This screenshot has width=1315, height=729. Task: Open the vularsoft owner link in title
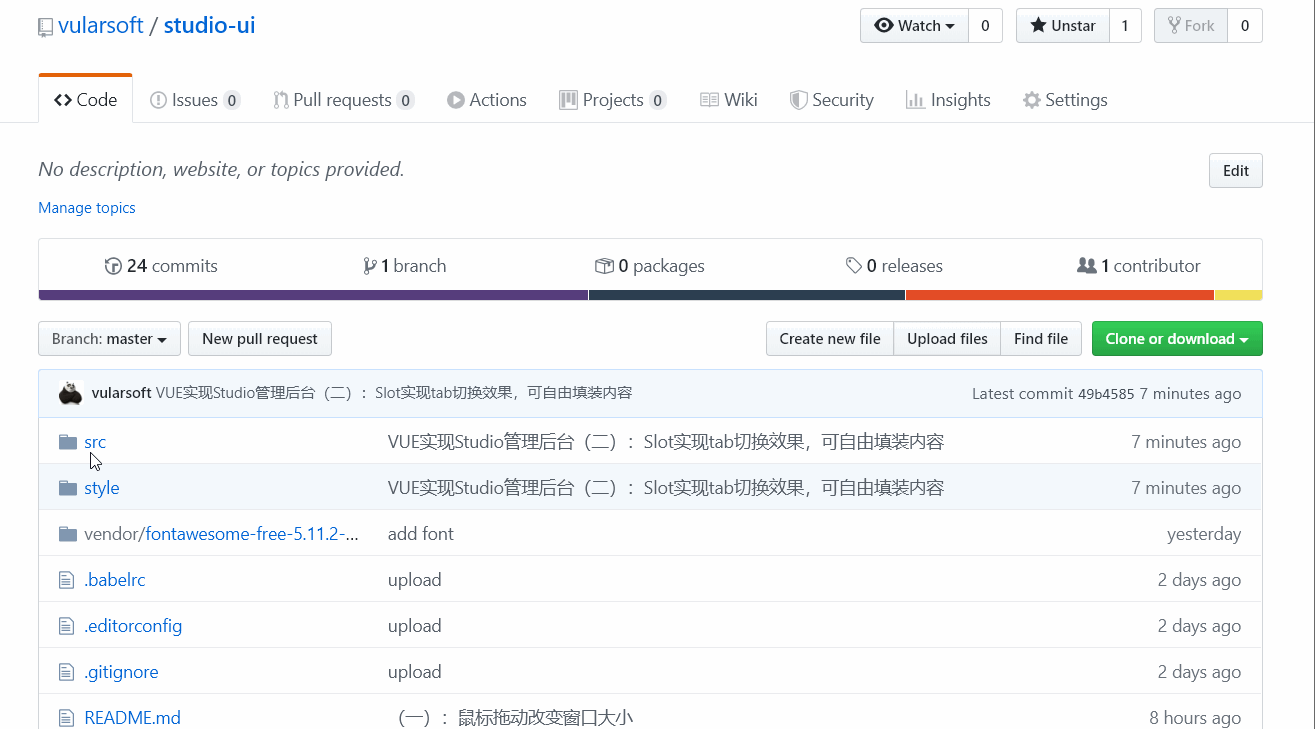101,26
